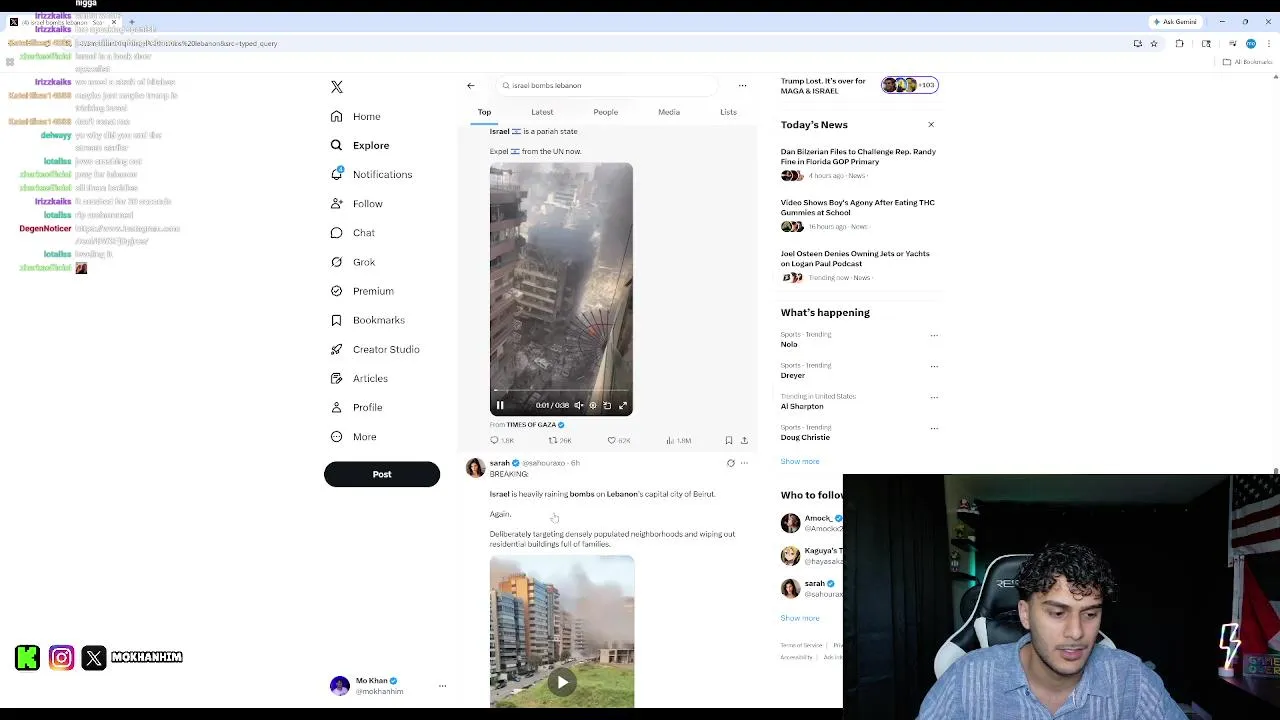Go to Profile in the sidebar
Screen dimensions: 1280x720
click(356, 407)
